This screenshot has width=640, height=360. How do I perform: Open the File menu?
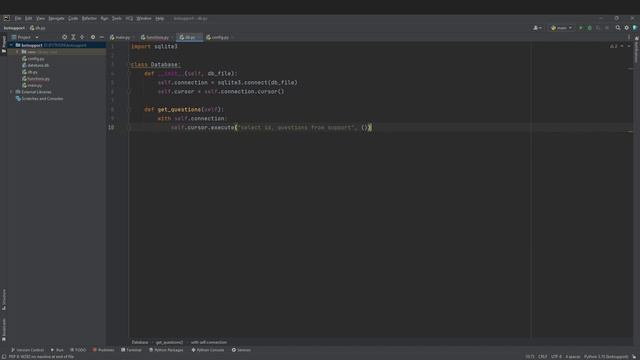pos(18,18)
